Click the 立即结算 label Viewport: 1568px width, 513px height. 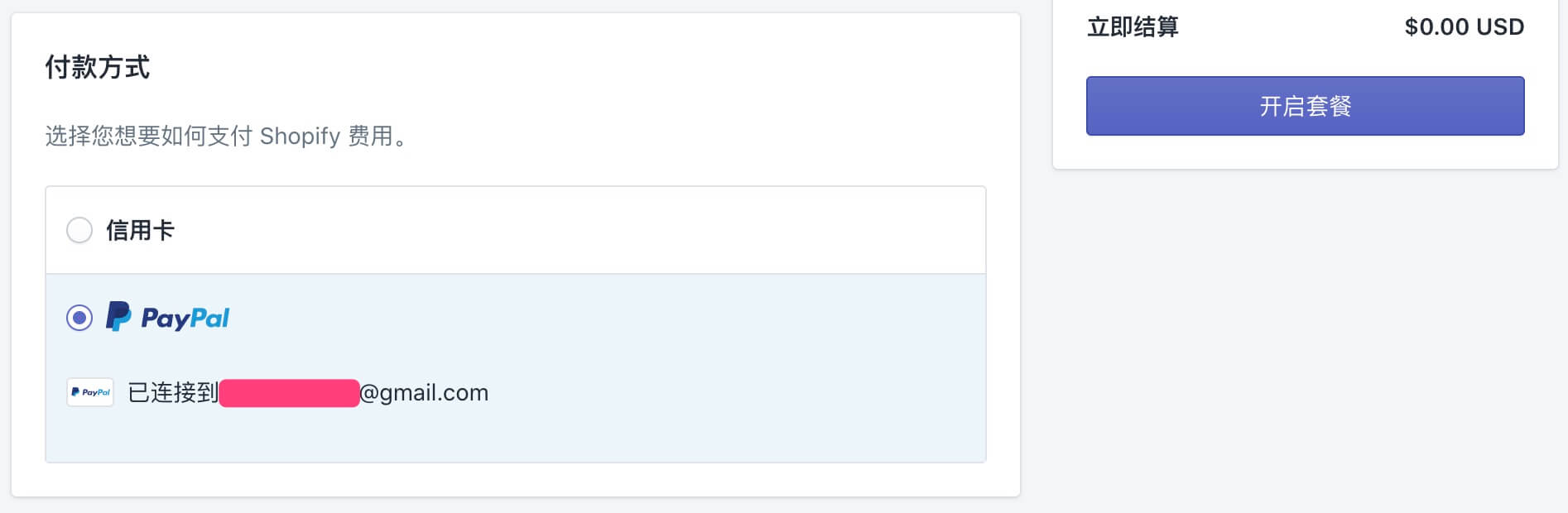pos(1133,27)
